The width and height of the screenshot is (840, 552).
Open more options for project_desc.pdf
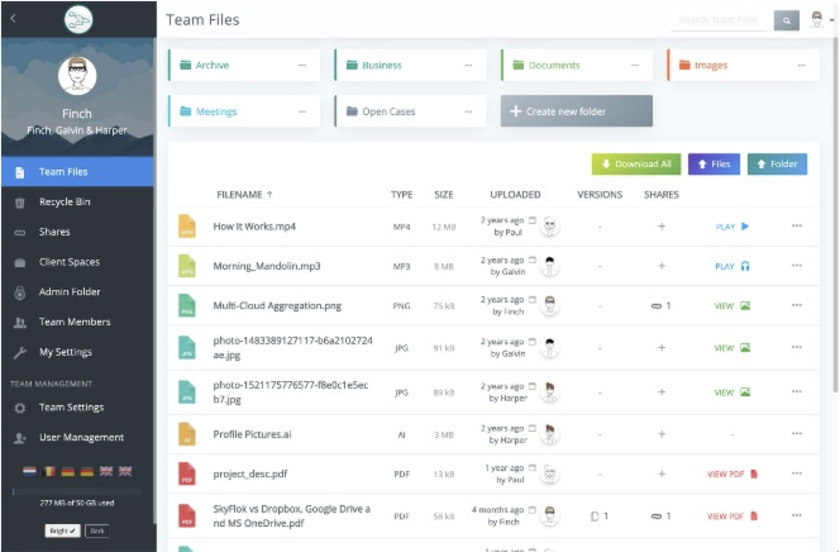pyautogui.click(x=797, y=473)
